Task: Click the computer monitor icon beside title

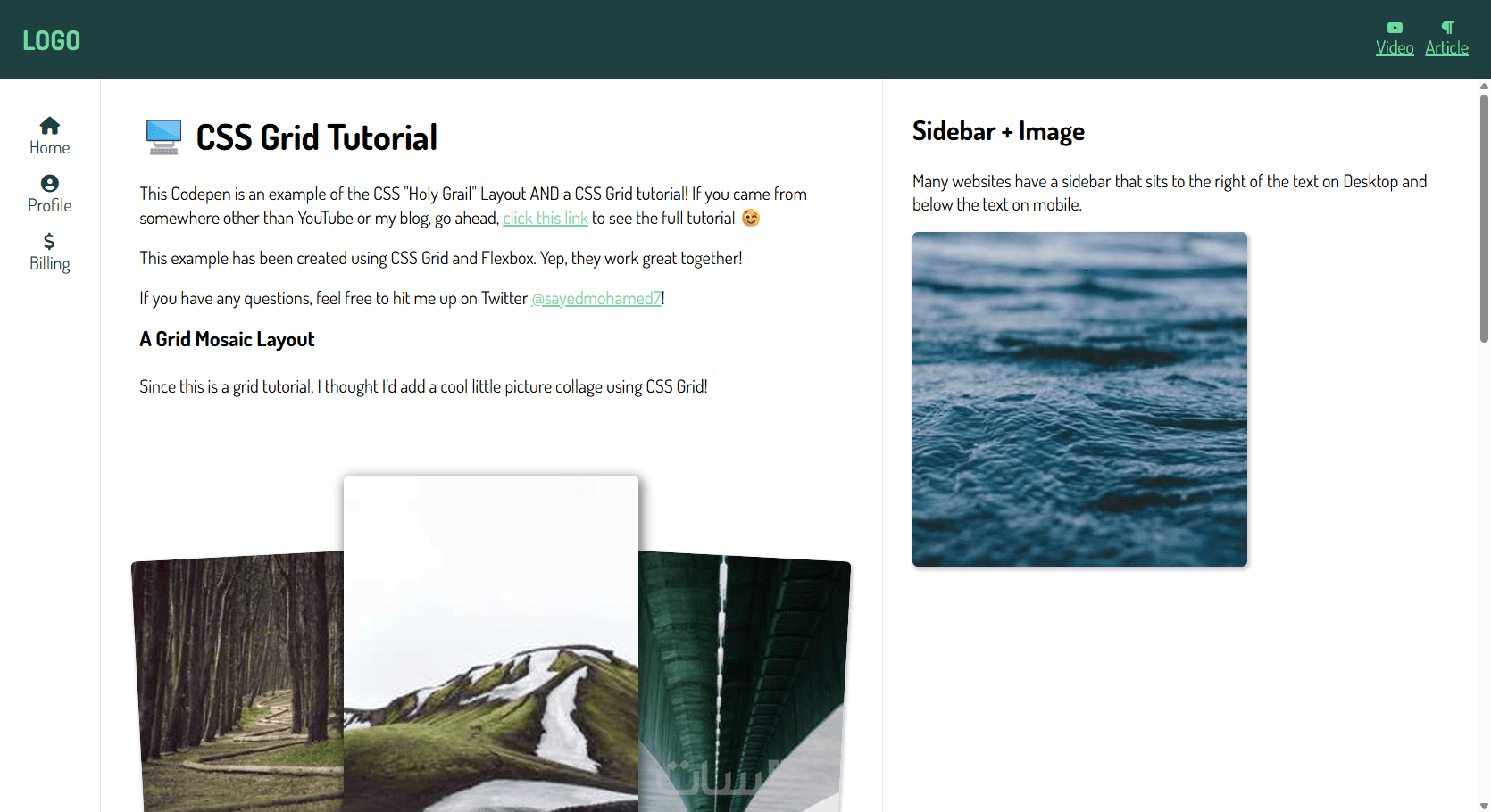Action: click(163, 137)
